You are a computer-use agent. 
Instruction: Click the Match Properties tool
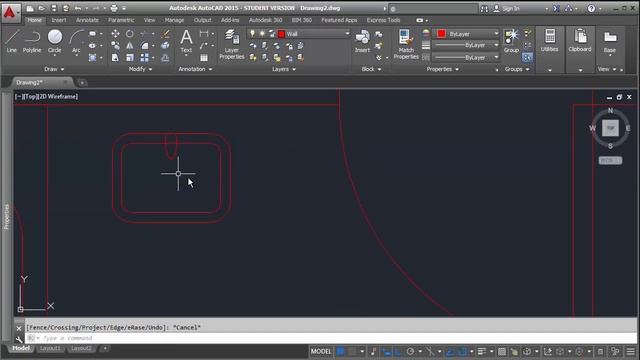(x=406, y=44)
